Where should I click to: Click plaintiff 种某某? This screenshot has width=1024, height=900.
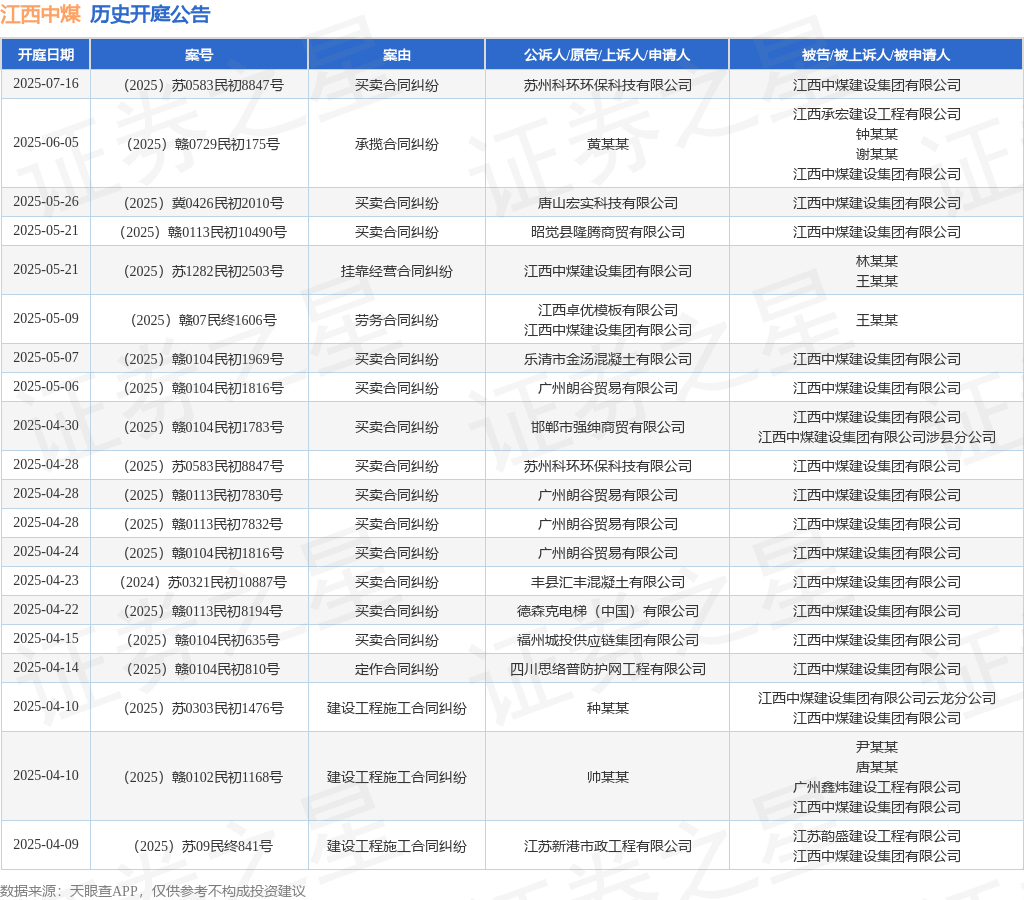(607, 708)
